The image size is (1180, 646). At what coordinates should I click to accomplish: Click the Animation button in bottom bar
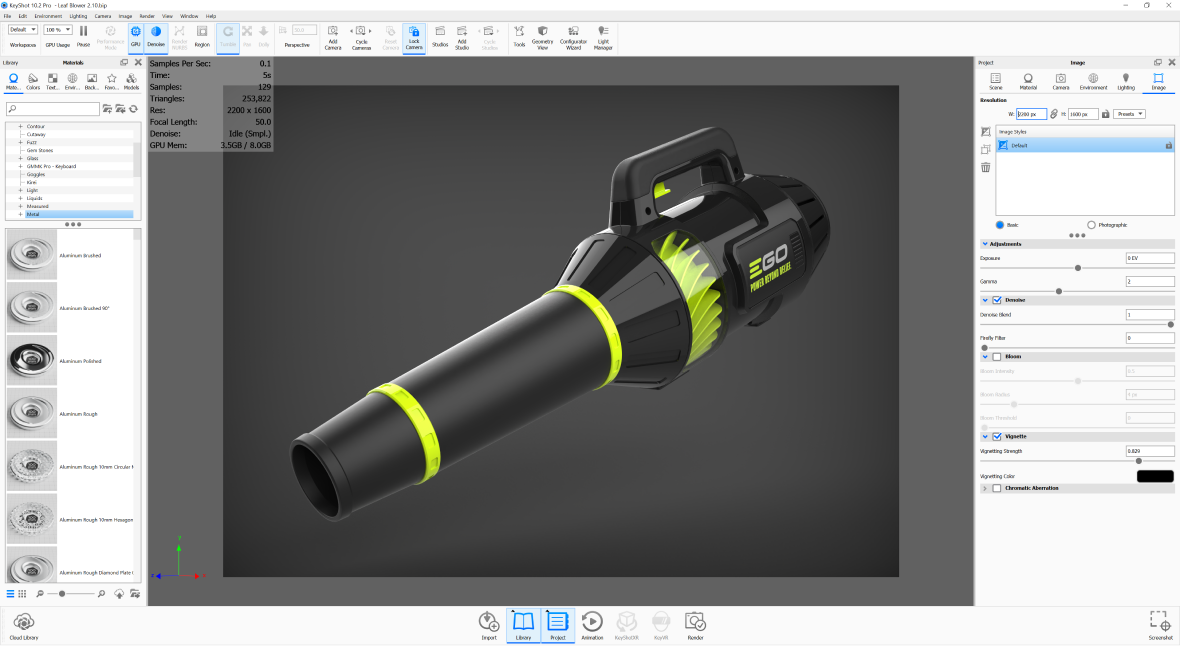(592, 625)
